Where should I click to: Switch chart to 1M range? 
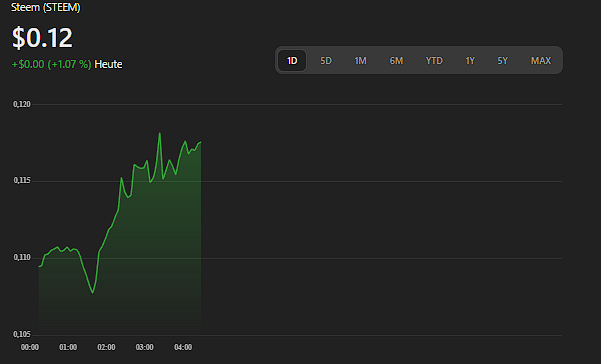pyautogui.click(x=360, y=61)
